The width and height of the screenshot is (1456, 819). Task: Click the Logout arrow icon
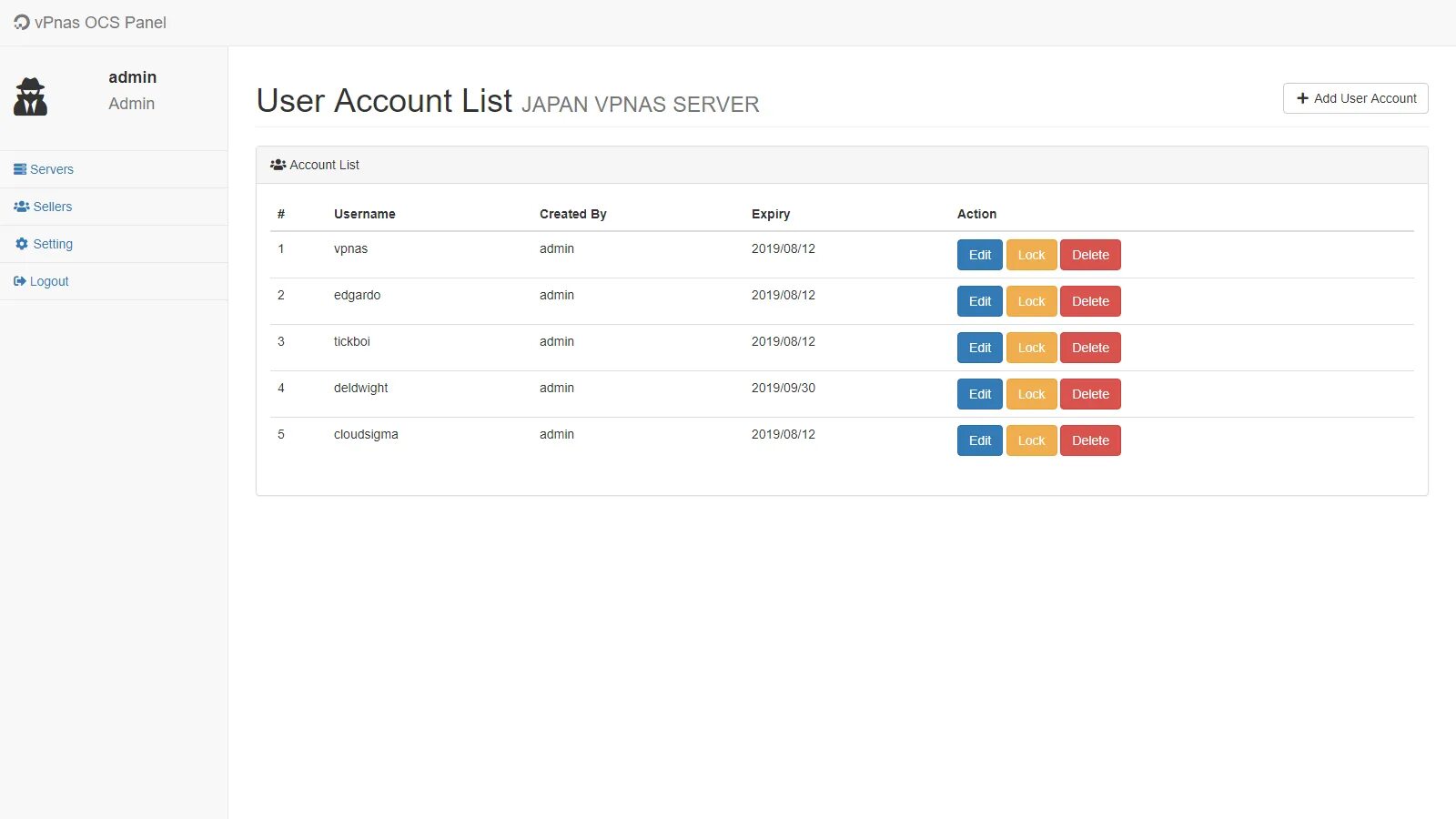pos(20,281)
